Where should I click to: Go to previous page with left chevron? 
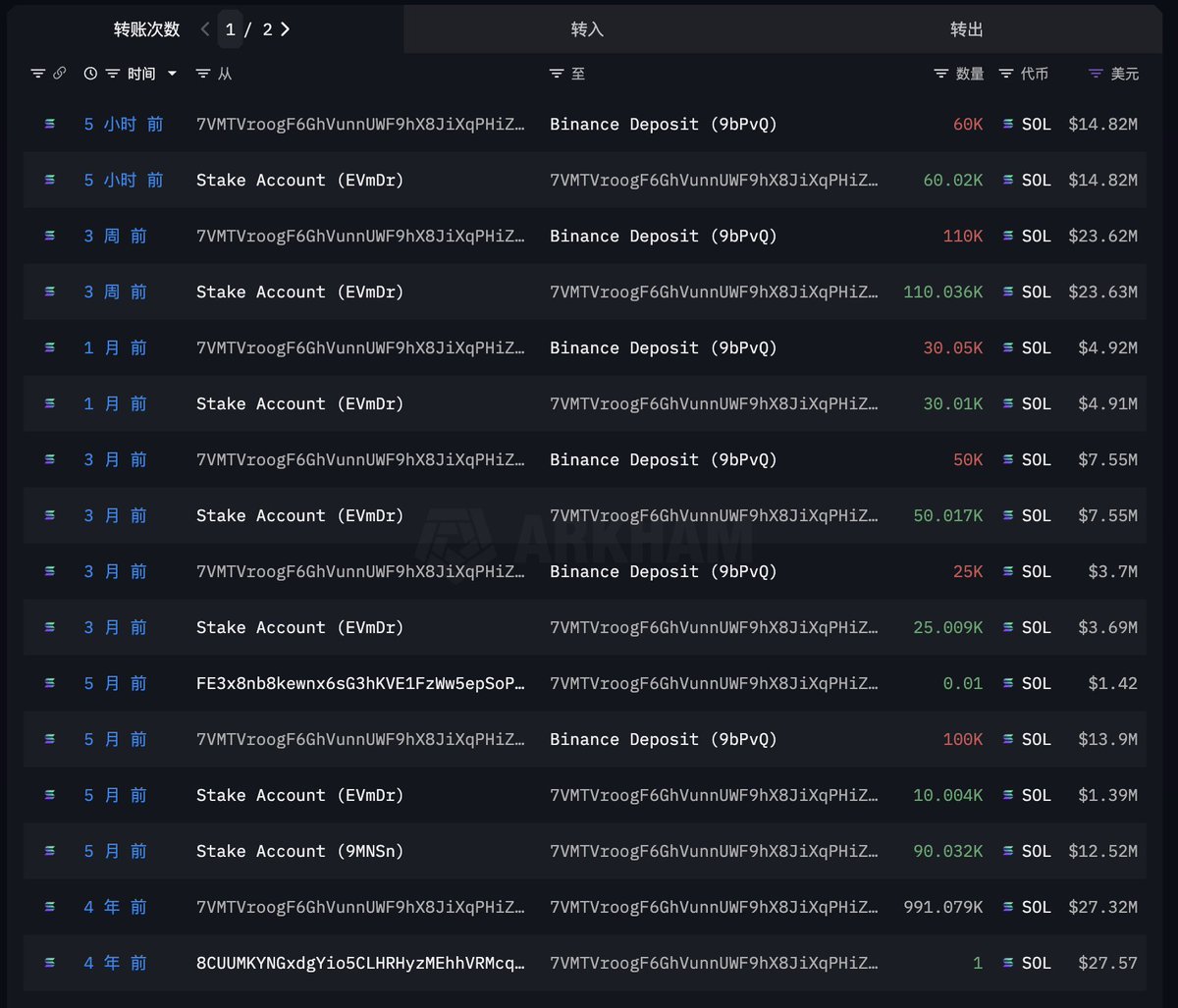coord(205,29)
